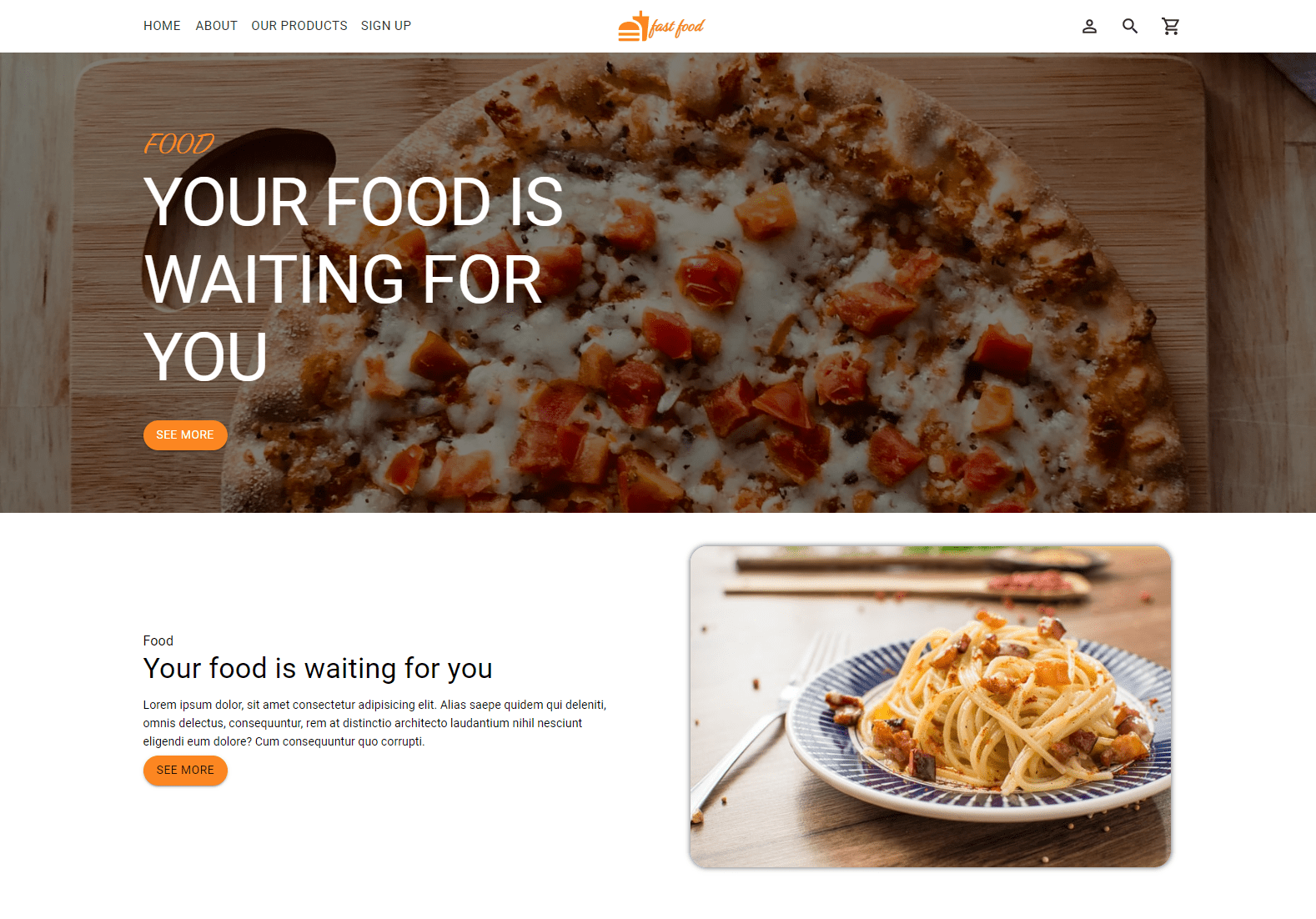Go to the HOME menu item
The height and width of the screenshot is (919, 1316).
coord(162,26)
